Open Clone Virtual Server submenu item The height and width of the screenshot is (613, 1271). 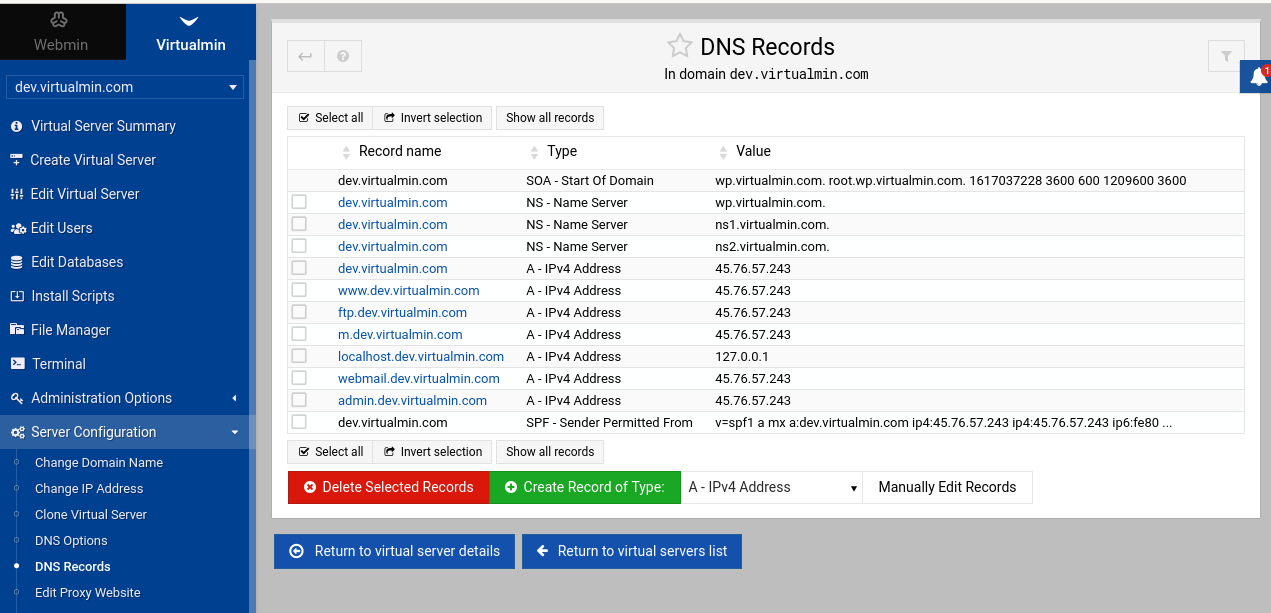91,515
